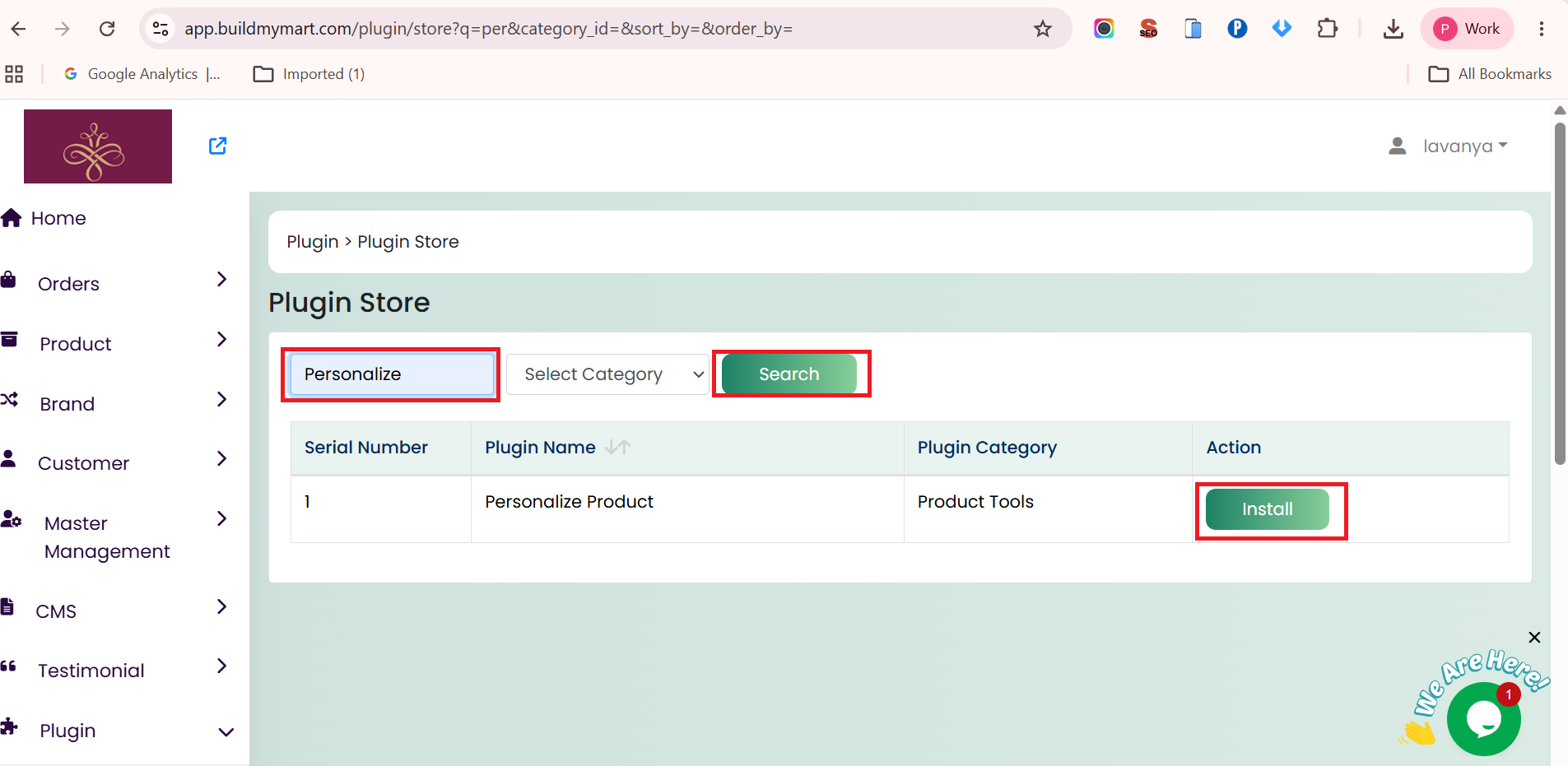Open the Select Category dropdown

607,374
